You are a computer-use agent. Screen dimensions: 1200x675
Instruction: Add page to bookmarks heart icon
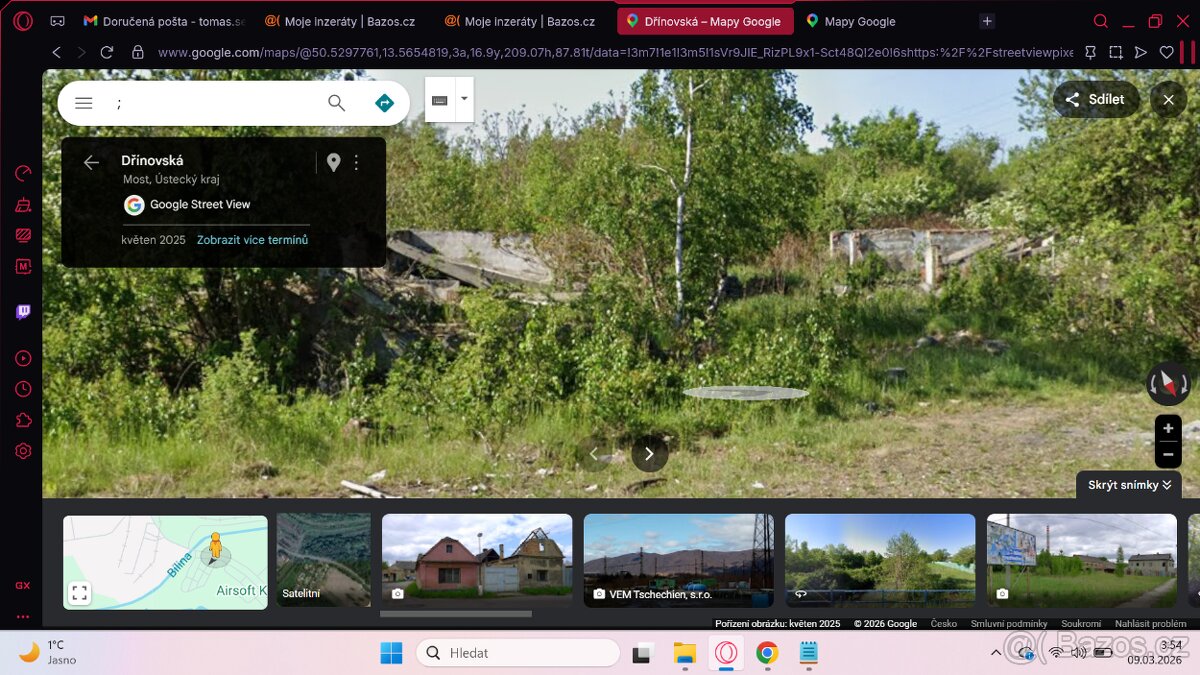(x=1166, y=52)
